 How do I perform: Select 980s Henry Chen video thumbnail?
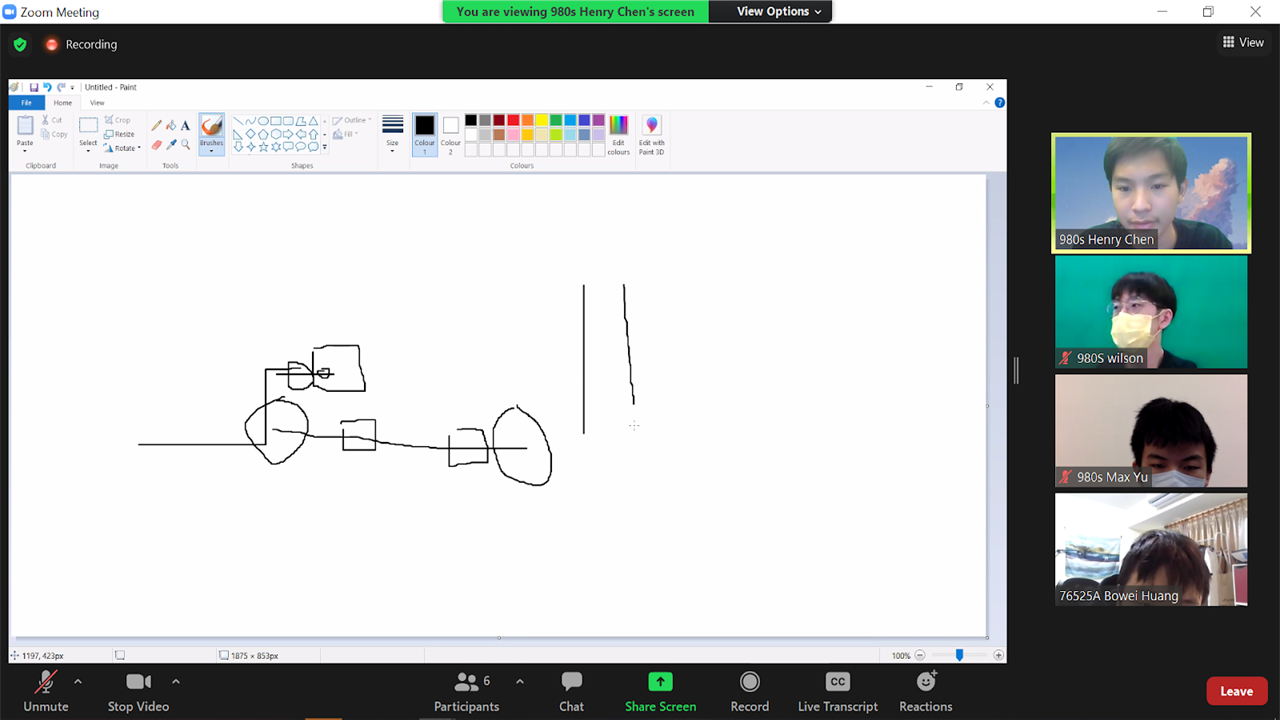pyautogui.click(x=1151, y=192)
